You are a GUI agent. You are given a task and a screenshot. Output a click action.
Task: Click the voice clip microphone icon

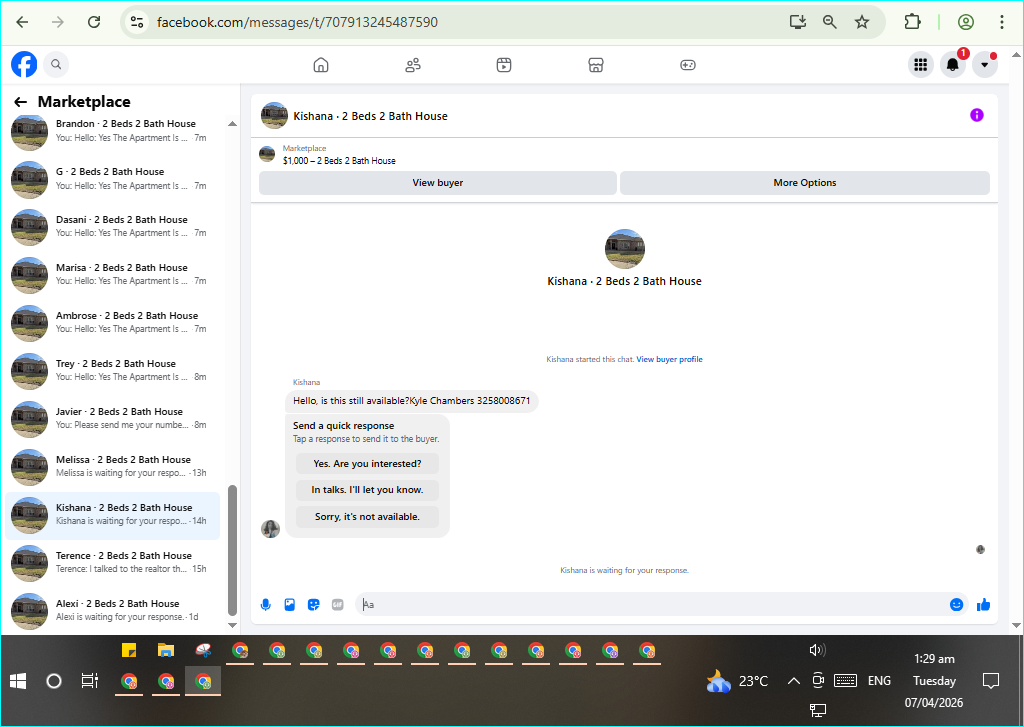click(x=266, y=605)
